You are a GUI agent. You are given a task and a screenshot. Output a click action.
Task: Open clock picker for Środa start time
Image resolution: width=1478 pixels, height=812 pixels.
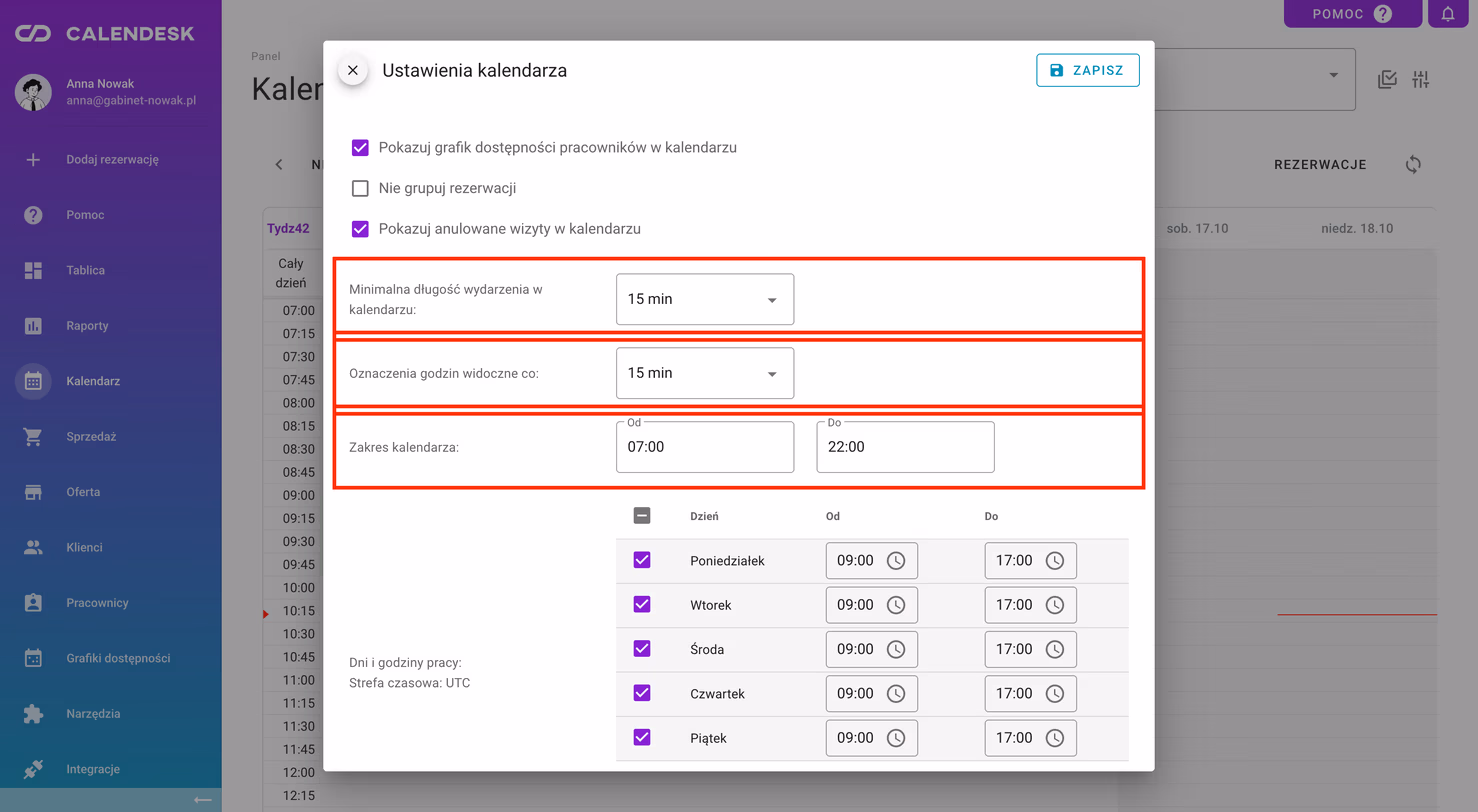click(x=896, y=649)
